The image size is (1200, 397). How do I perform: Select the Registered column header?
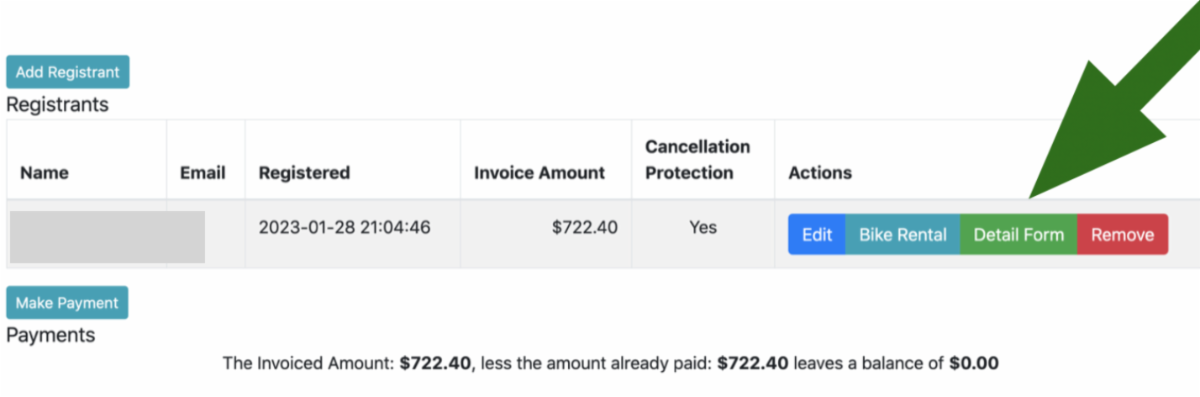pyautogui.click(x=304, y=172)
